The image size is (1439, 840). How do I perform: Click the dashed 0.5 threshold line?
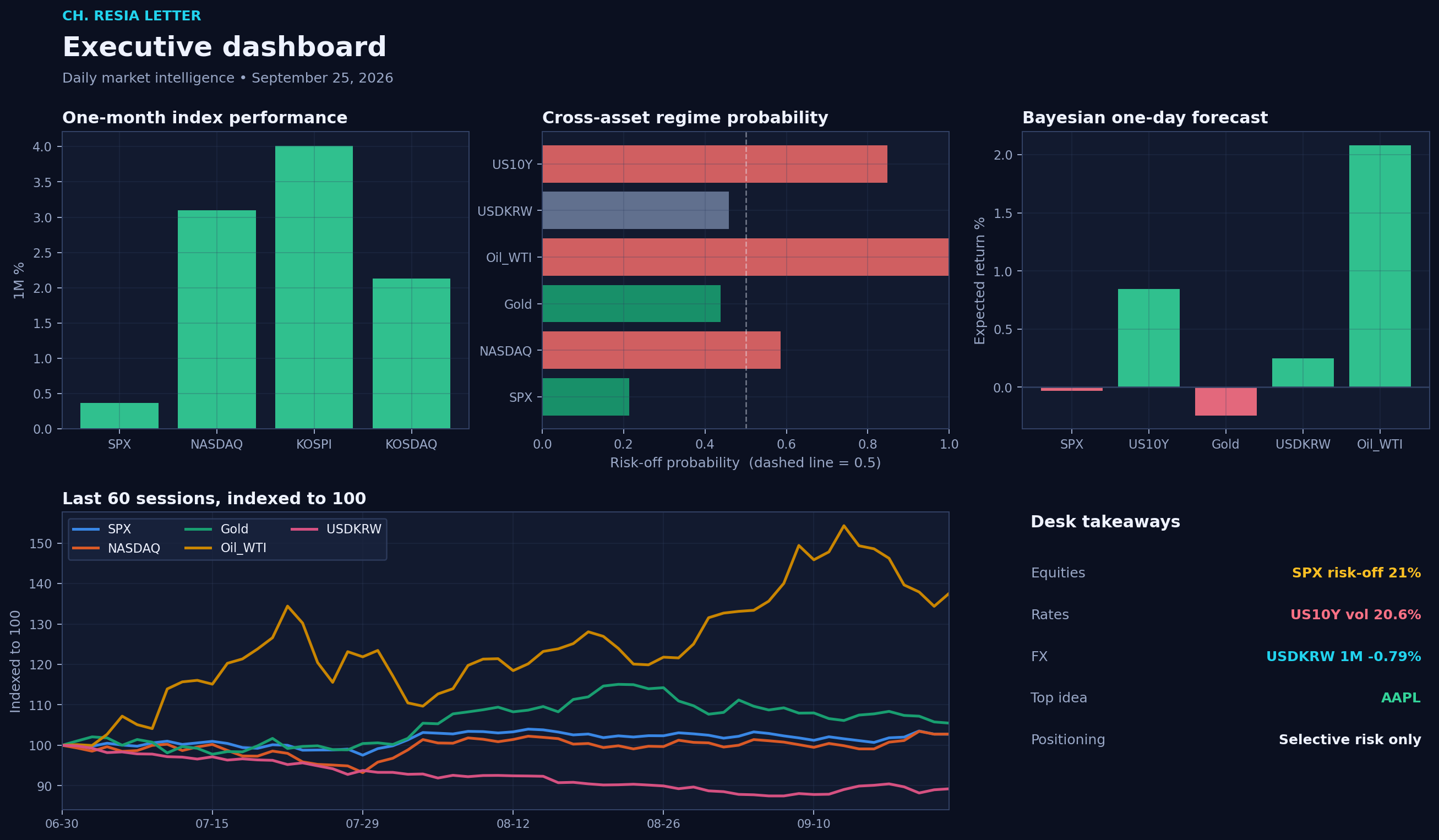pyautogui.click(x=746, y=280)
